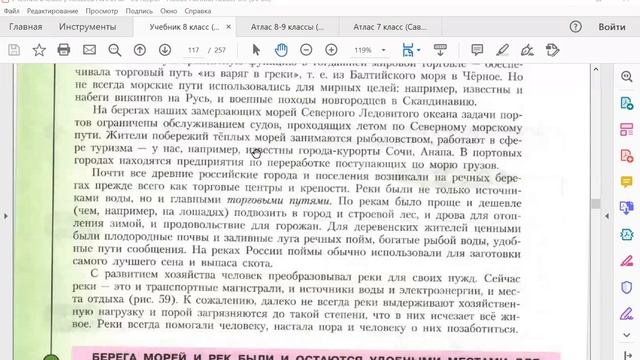Image resolution: width=640 pixels, height=360 pixels.
Task: Open the Окно menu
Action: click(168, 11)
